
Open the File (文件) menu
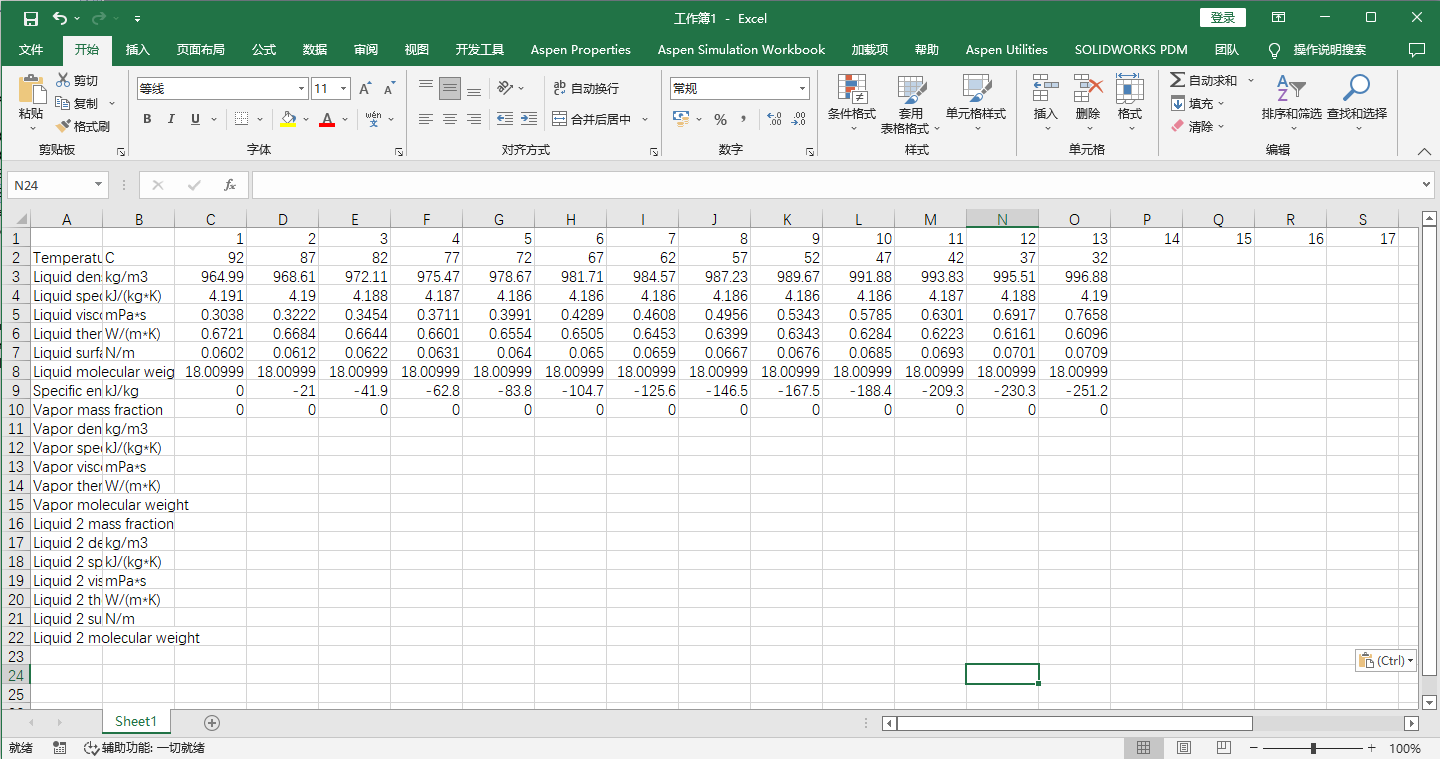point(31,49)
